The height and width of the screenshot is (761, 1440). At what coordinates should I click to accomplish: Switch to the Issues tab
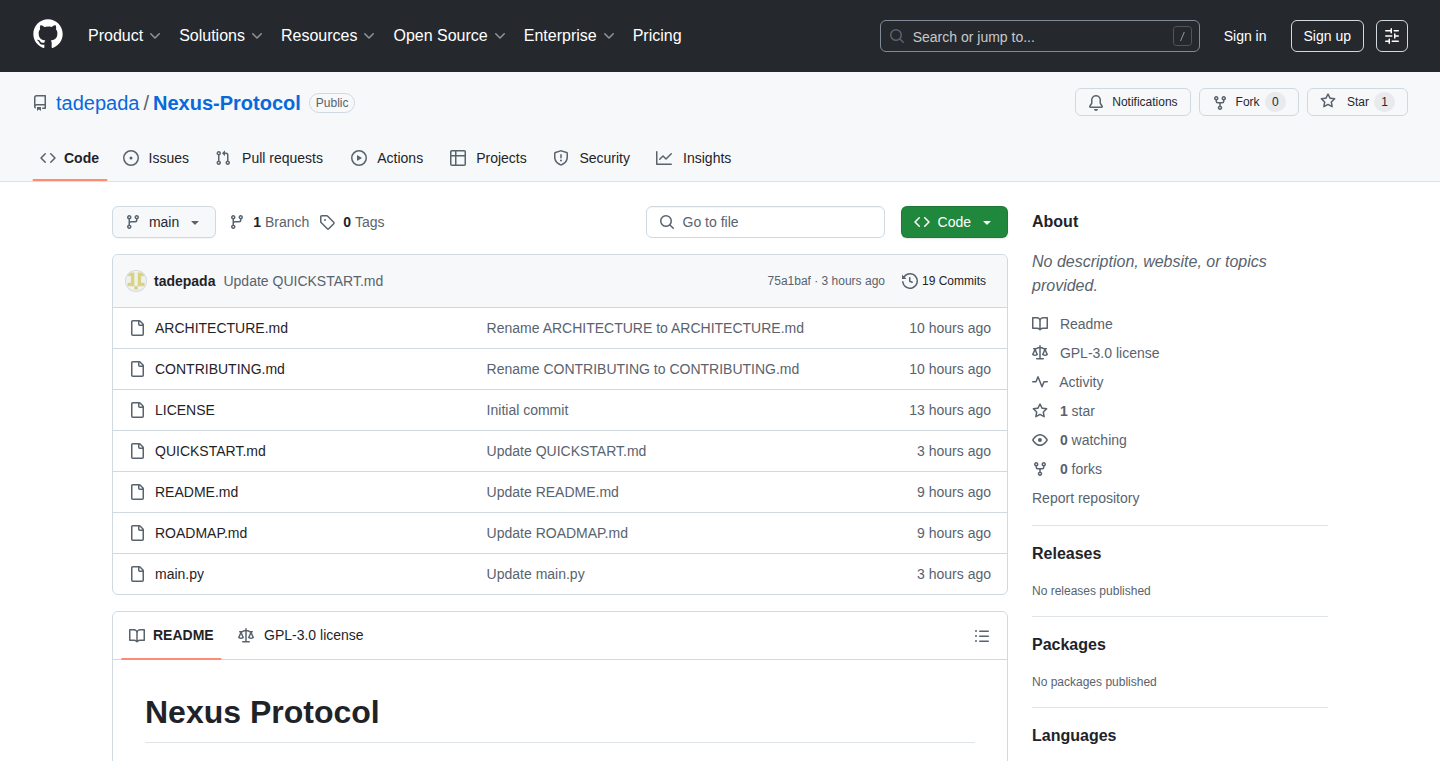pyautogui.click(x=156, y=158)
